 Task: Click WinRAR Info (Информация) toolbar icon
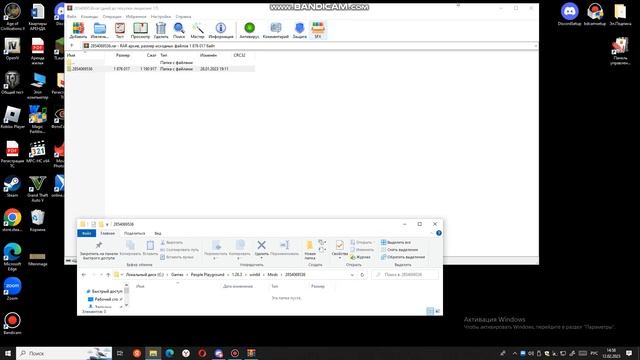click(x=221, y=31)
